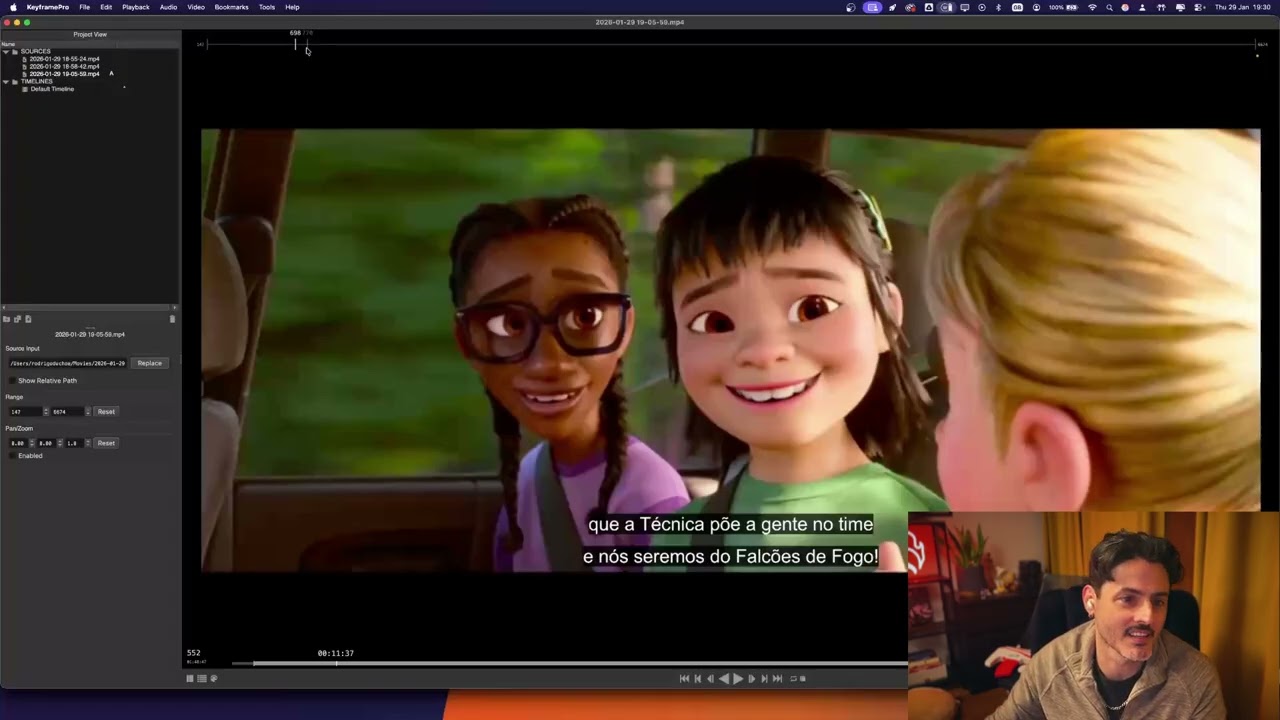The image size is (1280, 720).
Task: Open the Edit menu
Action: point(106,7)
